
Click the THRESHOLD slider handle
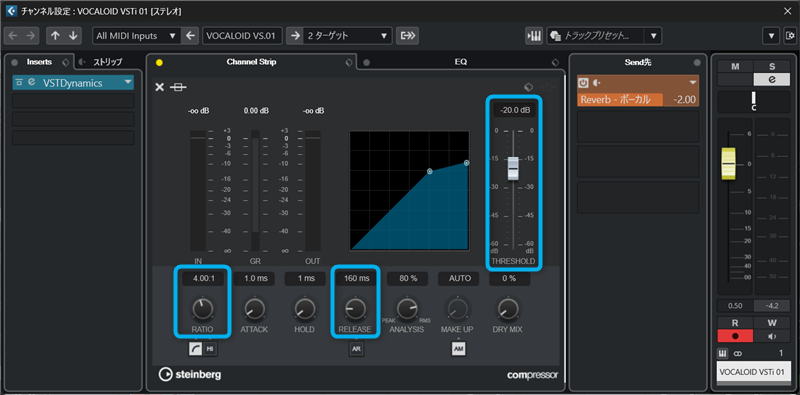click(513, 168)
